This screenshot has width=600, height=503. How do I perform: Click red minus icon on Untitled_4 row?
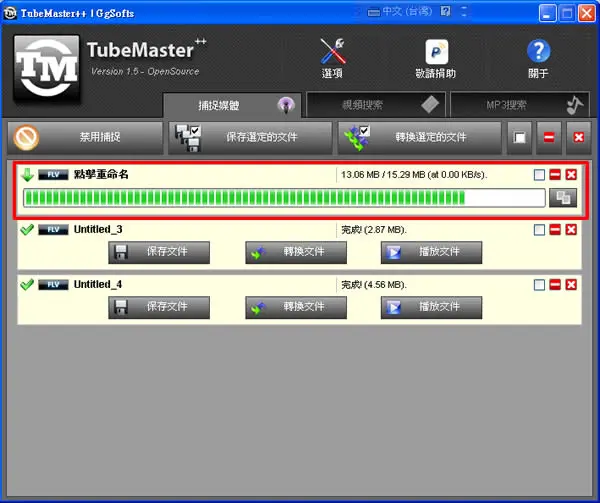tap(555, 285)
